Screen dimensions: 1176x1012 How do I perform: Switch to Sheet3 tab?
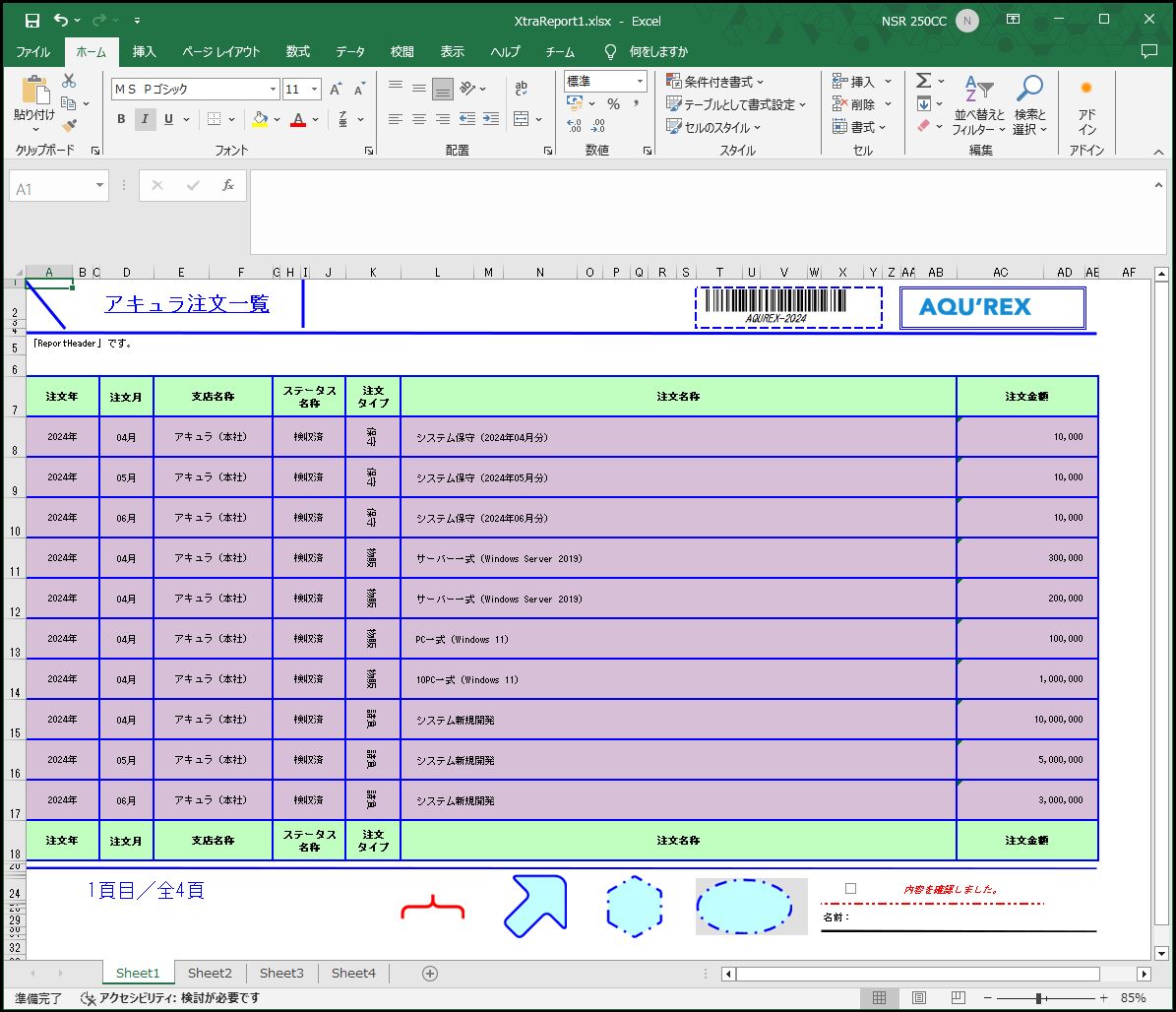281,973
